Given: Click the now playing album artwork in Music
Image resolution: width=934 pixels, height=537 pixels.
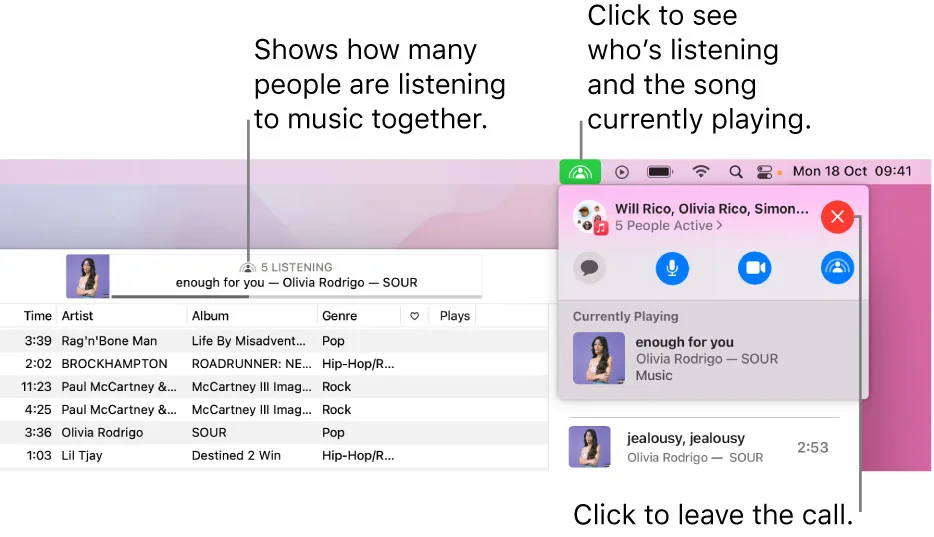Looking at the screenshot, I should tap(88, 276).
